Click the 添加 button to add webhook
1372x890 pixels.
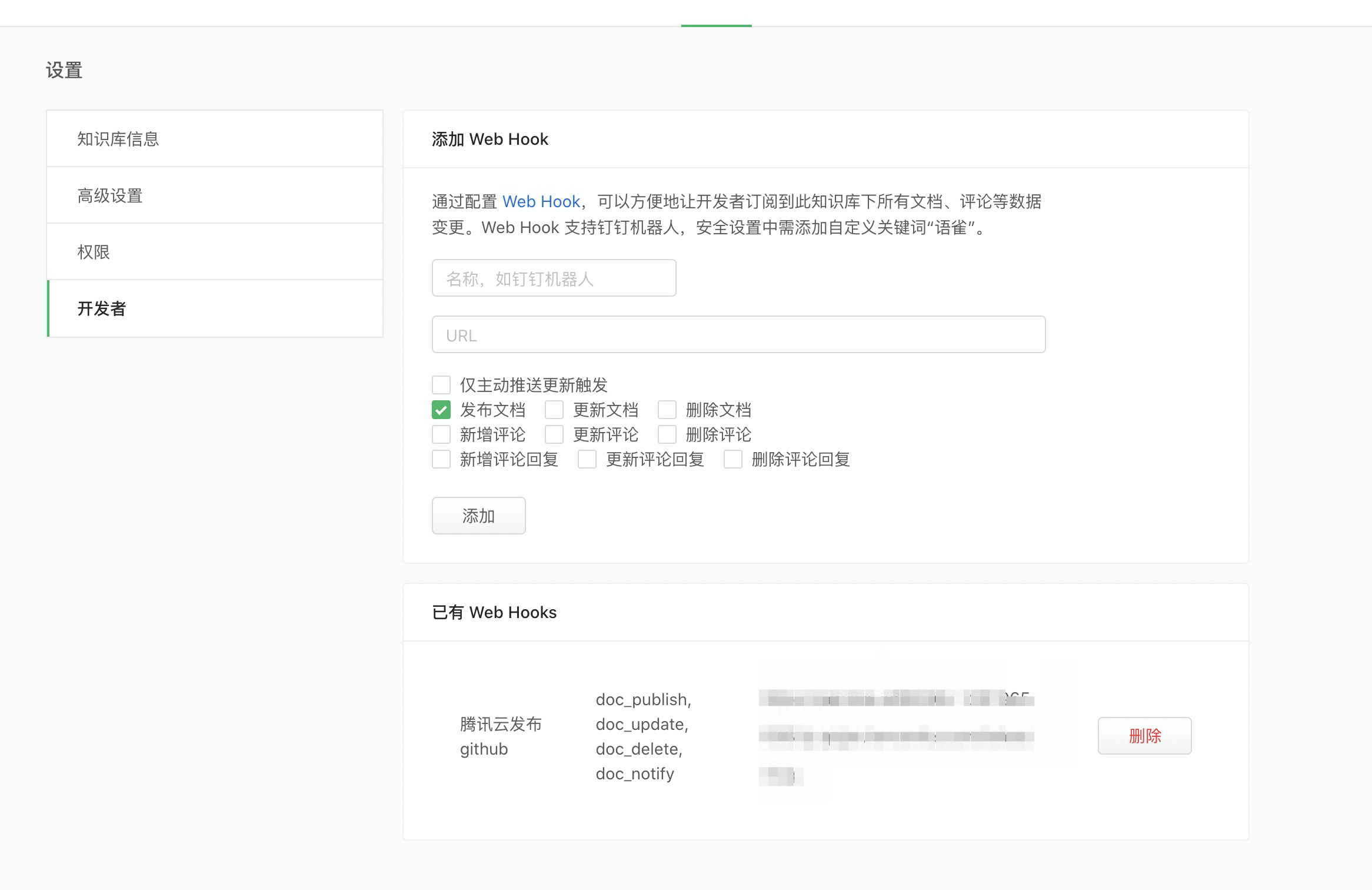click(478, 516)
